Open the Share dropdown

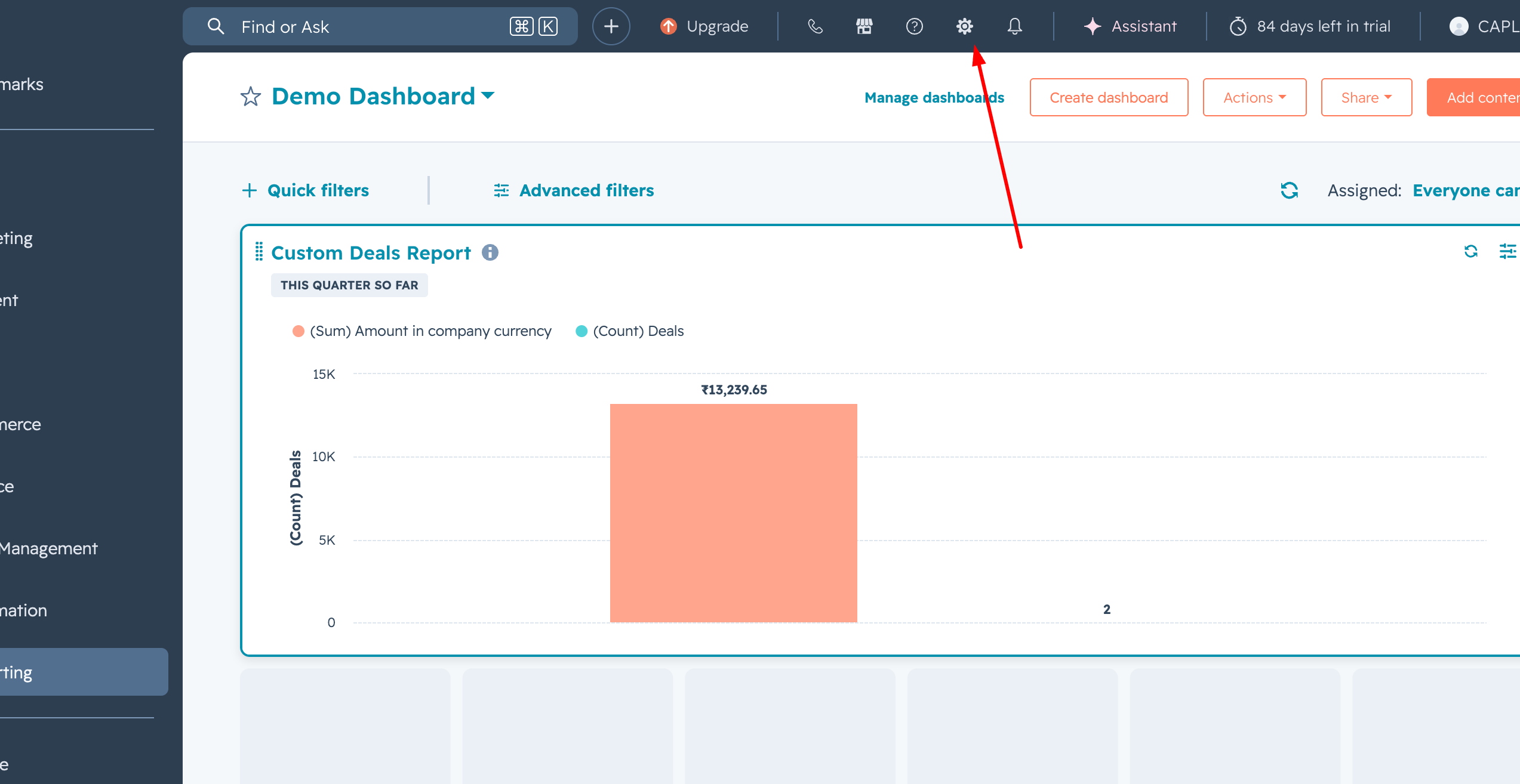click(x=1366, y=97)
